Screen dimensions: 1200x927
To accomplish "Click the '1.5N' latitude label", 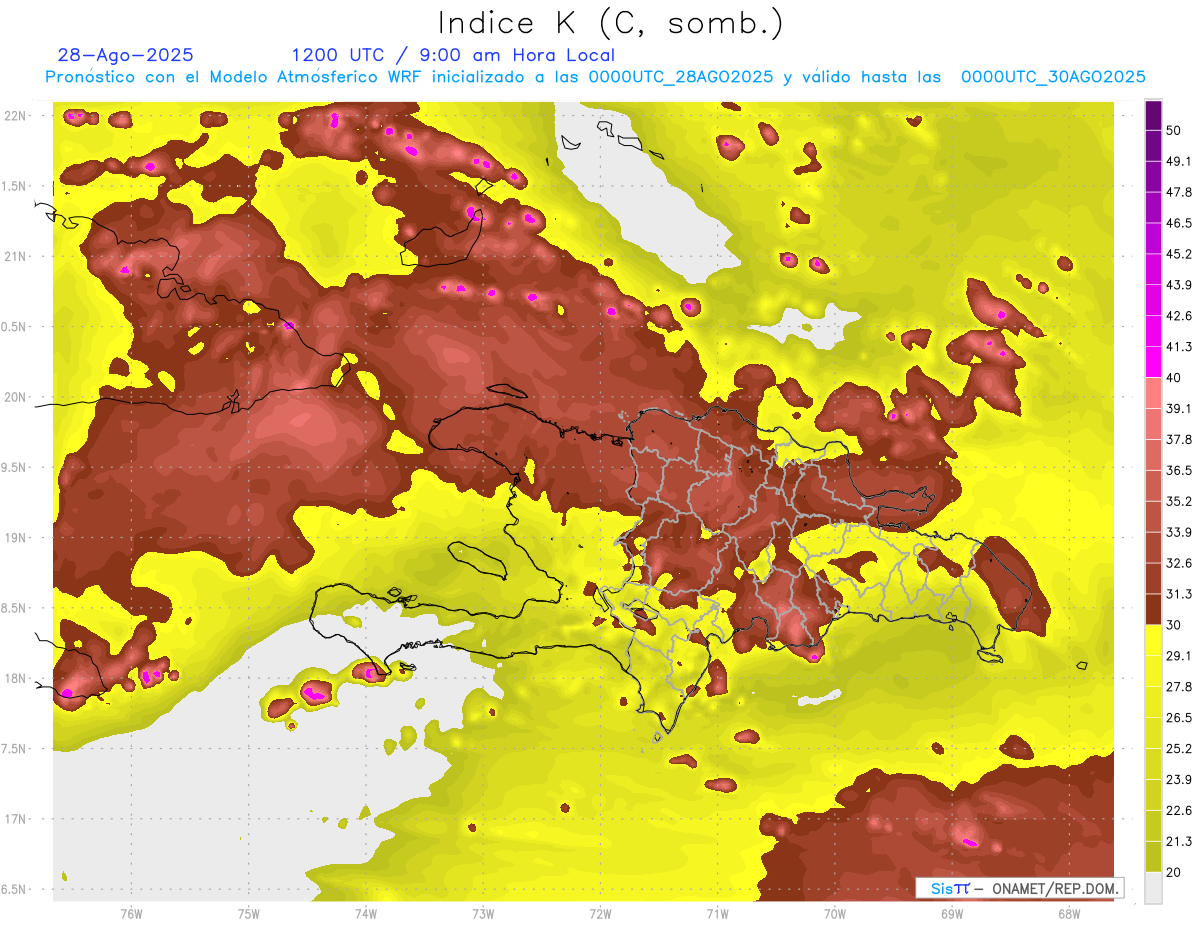I will (x=15, y=186).
